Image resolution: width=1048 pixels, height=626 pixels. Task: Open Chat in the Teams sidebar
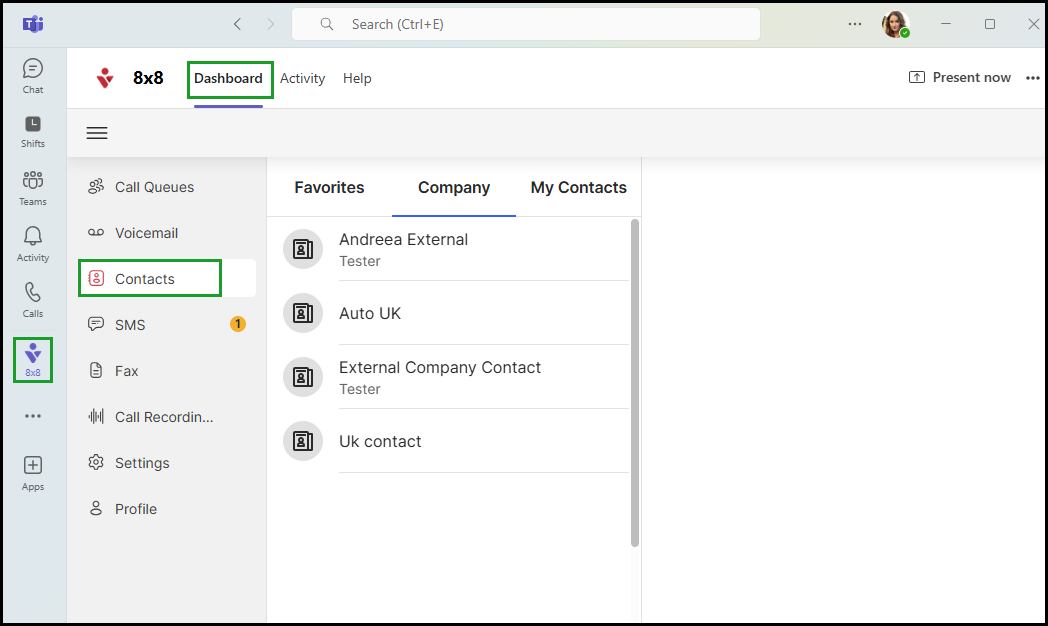click(33, 75)
